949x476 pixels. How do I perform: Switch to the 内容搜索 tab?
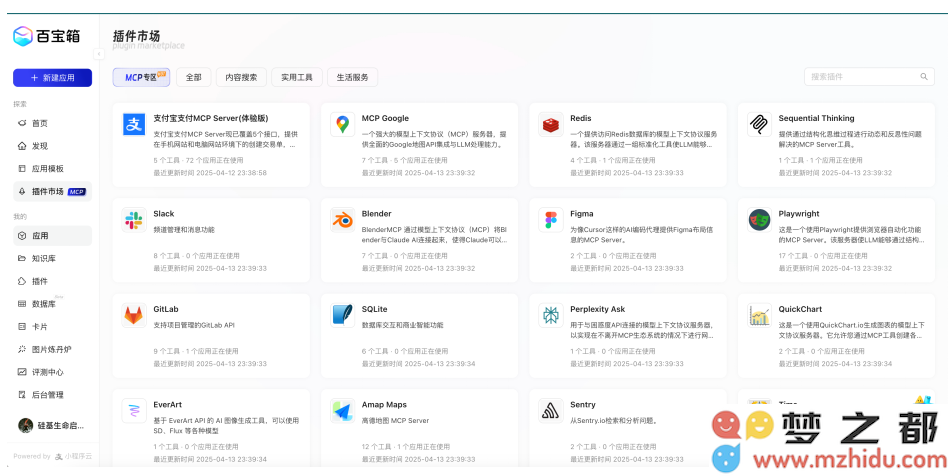pyautogui.click(x=241, y=78)
